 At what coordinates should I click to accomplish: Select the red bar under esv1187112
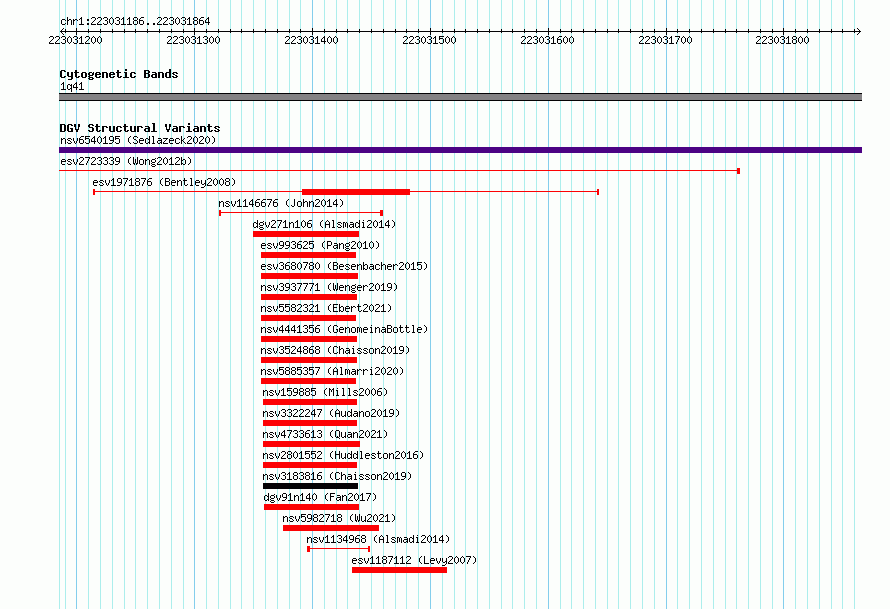point(399,570)
